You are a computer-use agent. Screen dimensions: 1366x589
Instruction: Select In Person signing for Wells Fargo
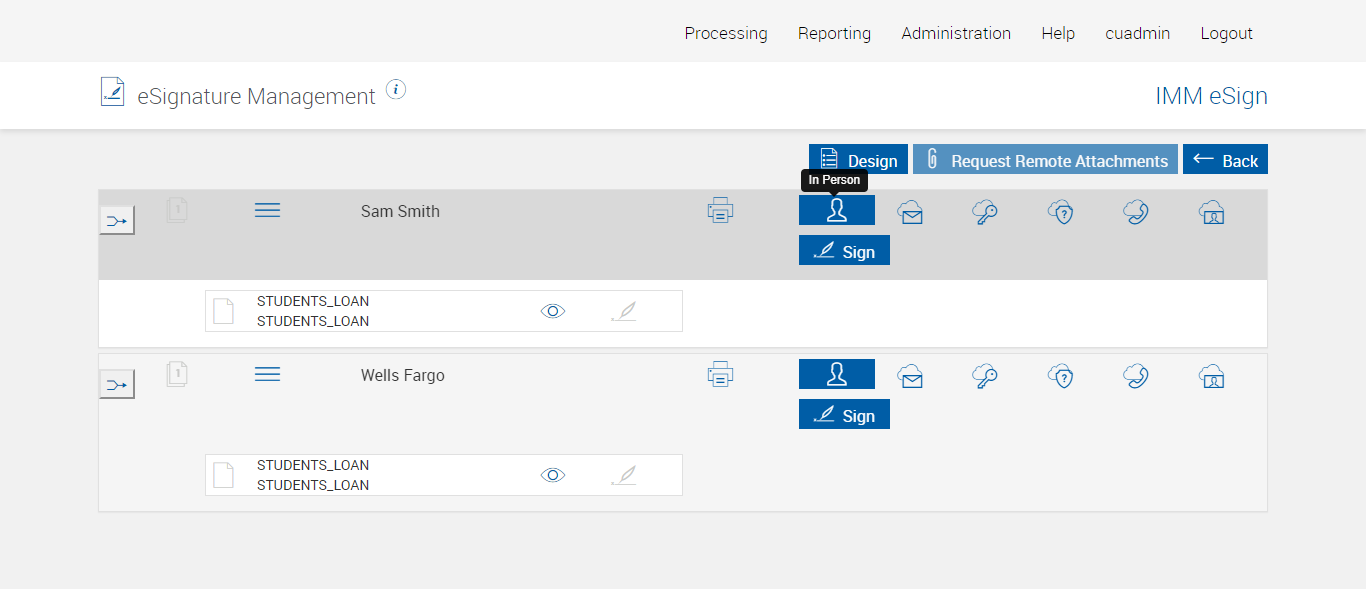(x=836, y=374)
